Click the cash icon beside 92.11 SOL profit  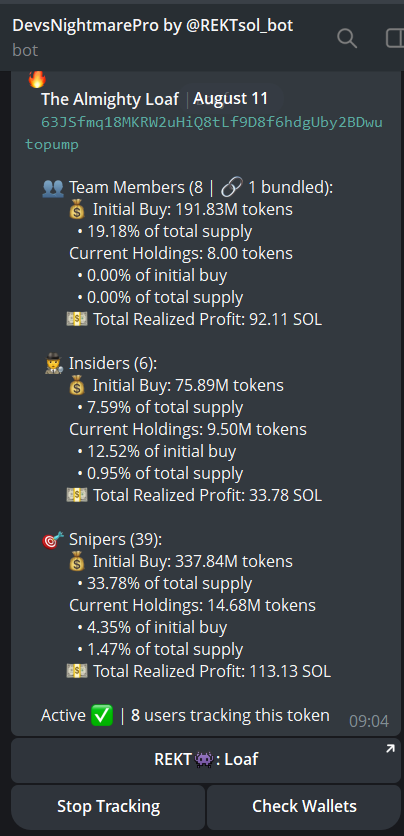[77, 319]
